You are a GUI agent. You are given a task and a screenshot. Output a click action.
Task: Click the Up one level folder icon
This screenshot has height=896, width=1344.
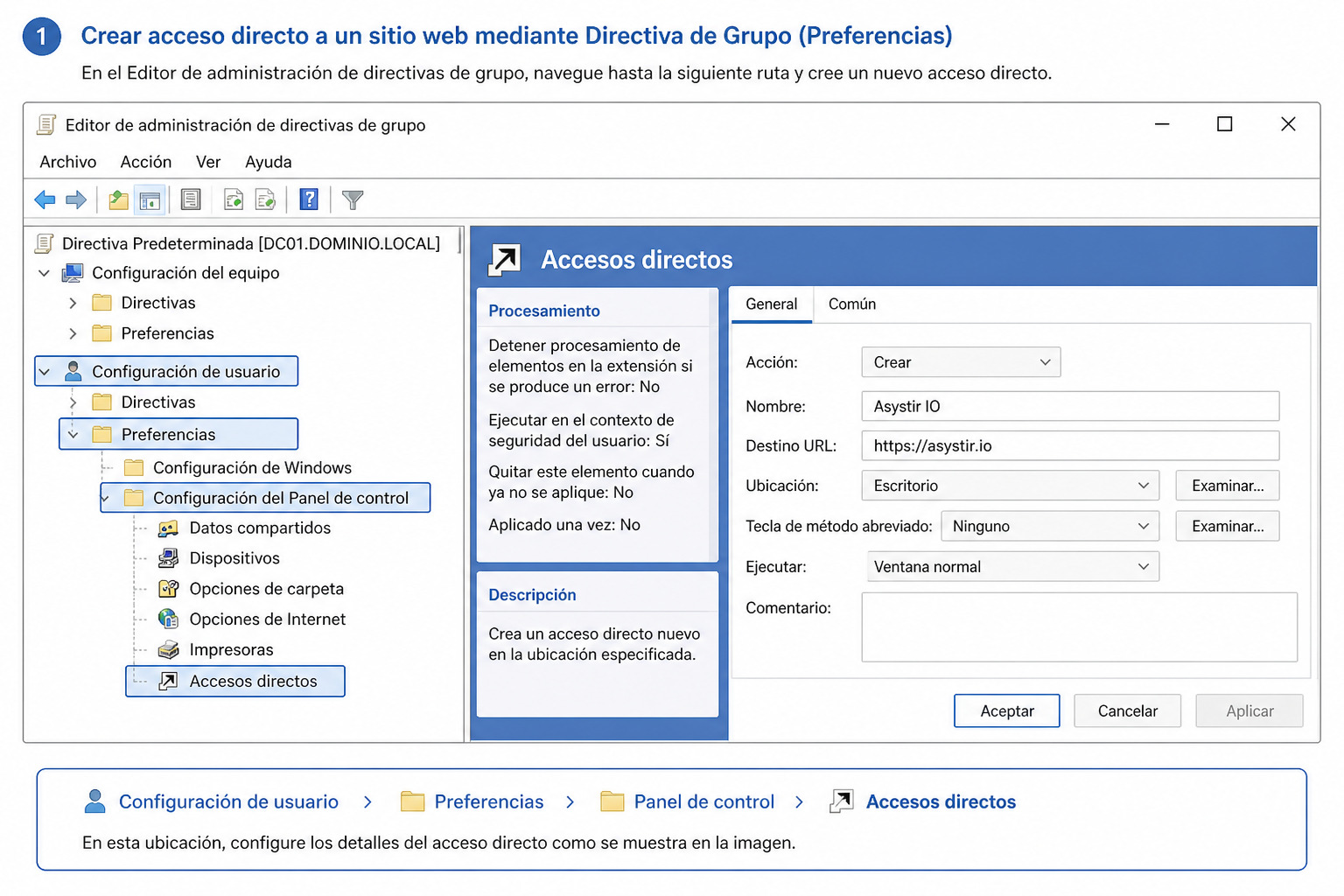118,200
